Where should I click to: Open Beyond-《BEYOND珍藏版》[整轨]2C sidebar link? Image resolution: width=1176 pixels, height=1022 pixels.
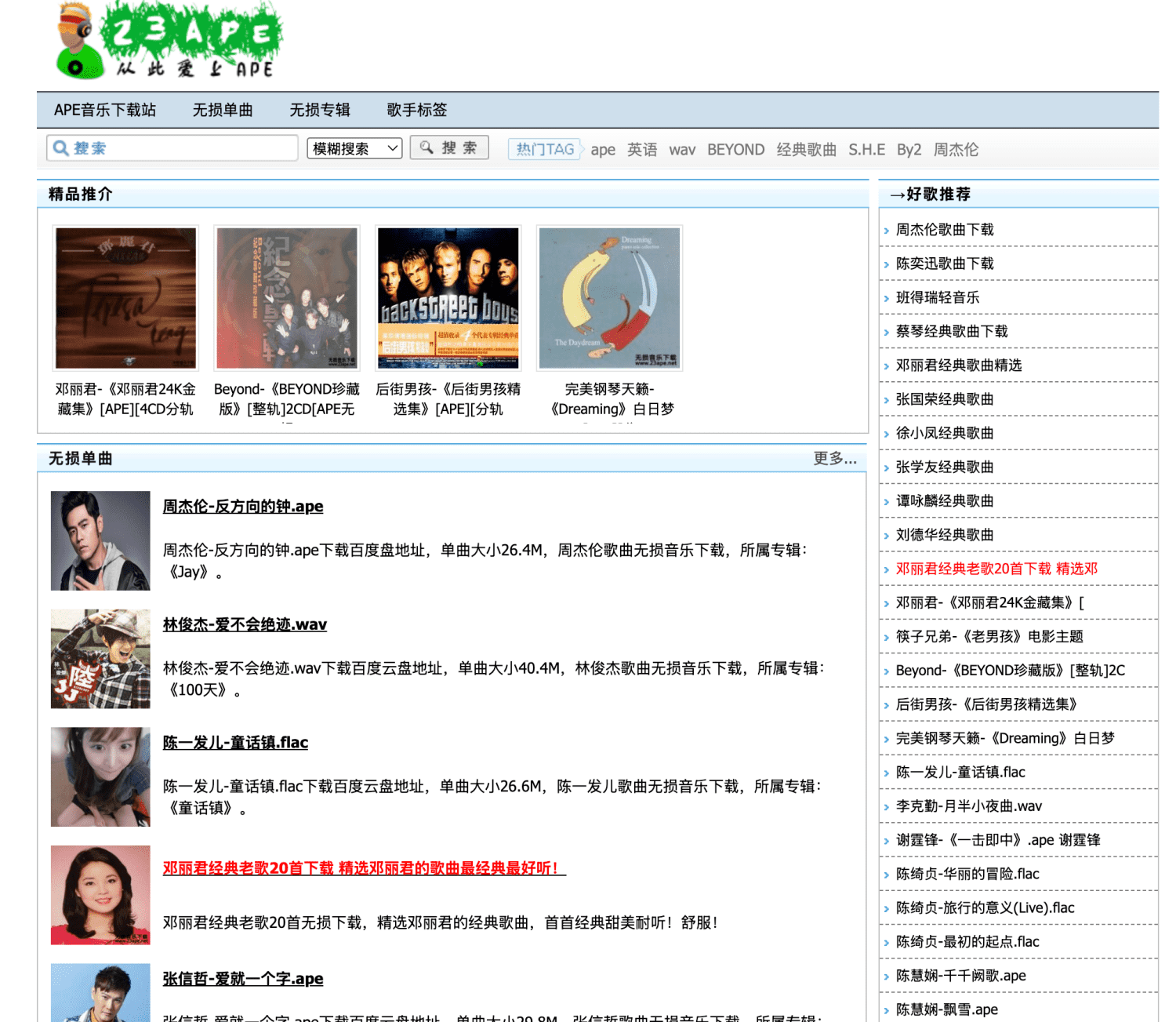pyautogui.click(x=1011, y=671)
